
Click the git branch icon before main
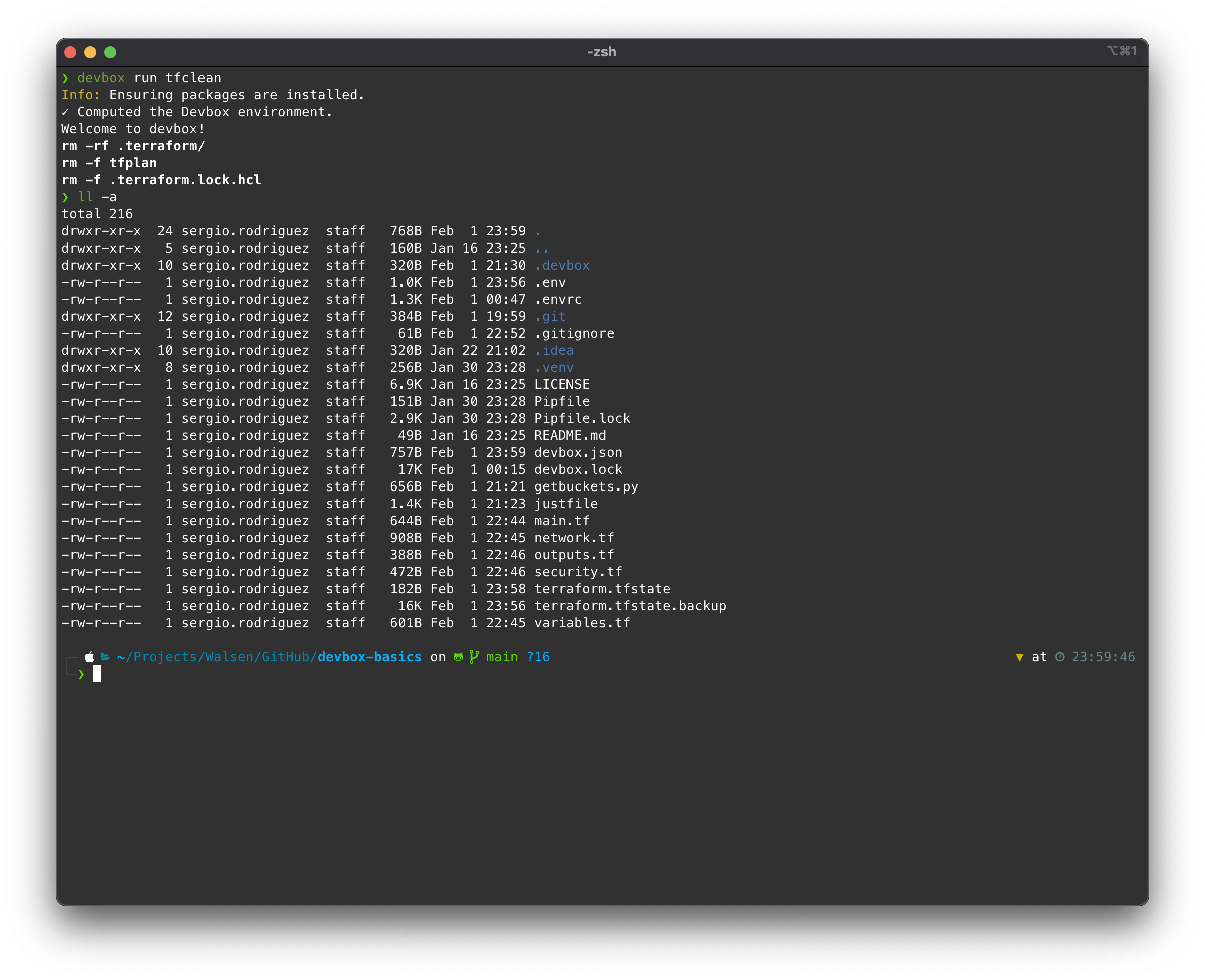click(x=474, y=657)
